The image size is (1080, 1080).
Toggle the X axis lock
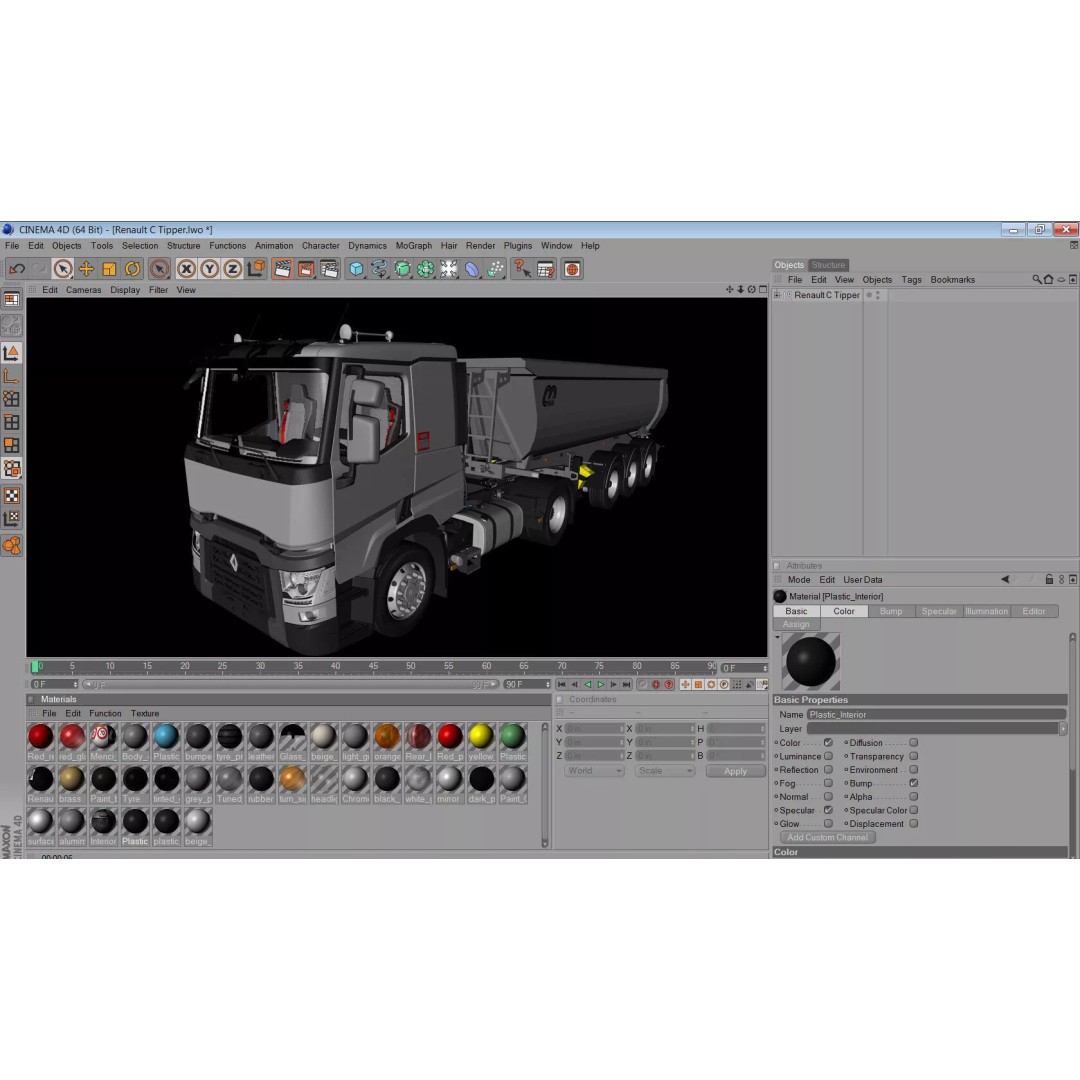(x=186, y=269)
